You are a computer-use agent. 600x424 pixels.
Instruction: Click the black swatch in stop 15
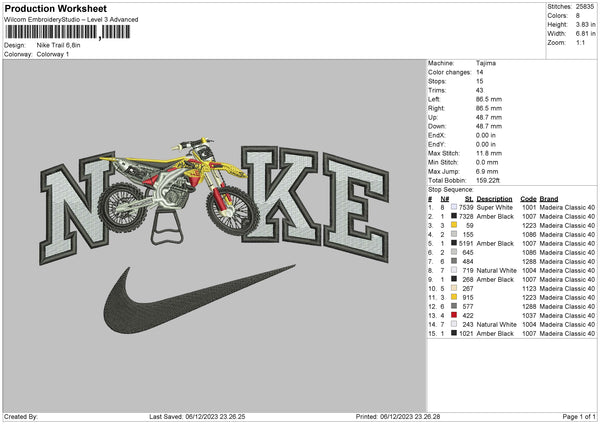click(x=454, y=333)
